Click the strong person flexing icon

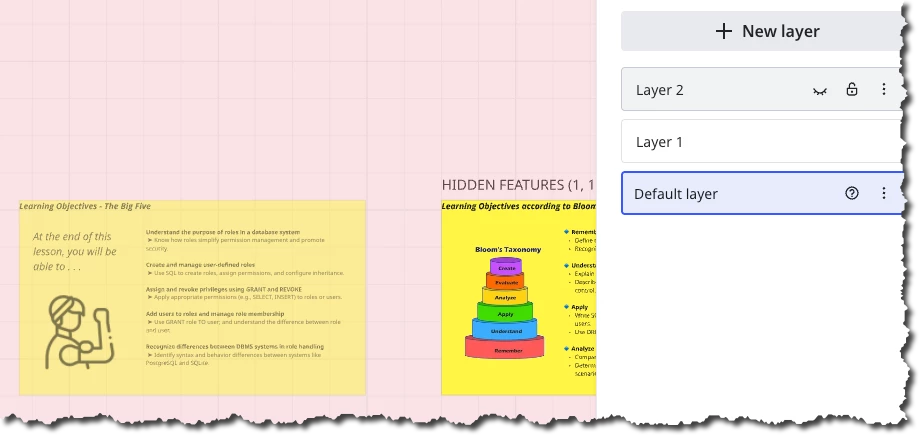coord(79,332)
